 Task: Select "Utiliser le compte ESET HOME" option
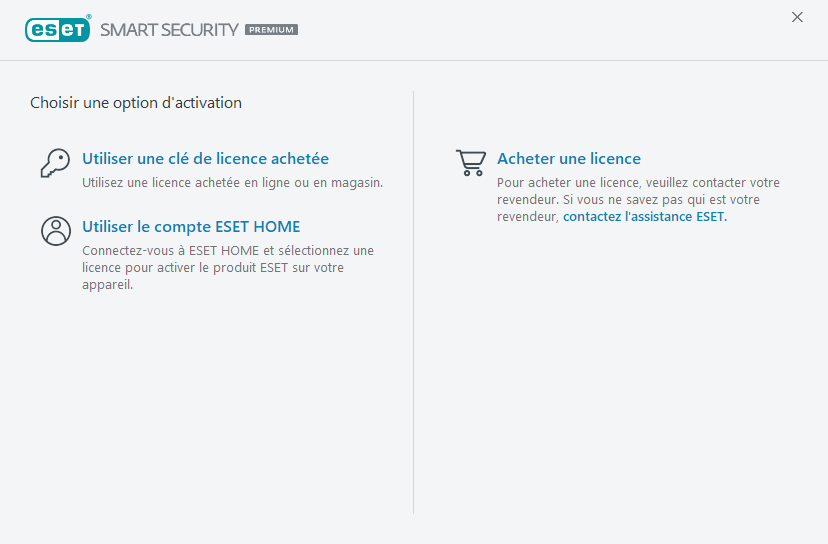tap(191, 227)
